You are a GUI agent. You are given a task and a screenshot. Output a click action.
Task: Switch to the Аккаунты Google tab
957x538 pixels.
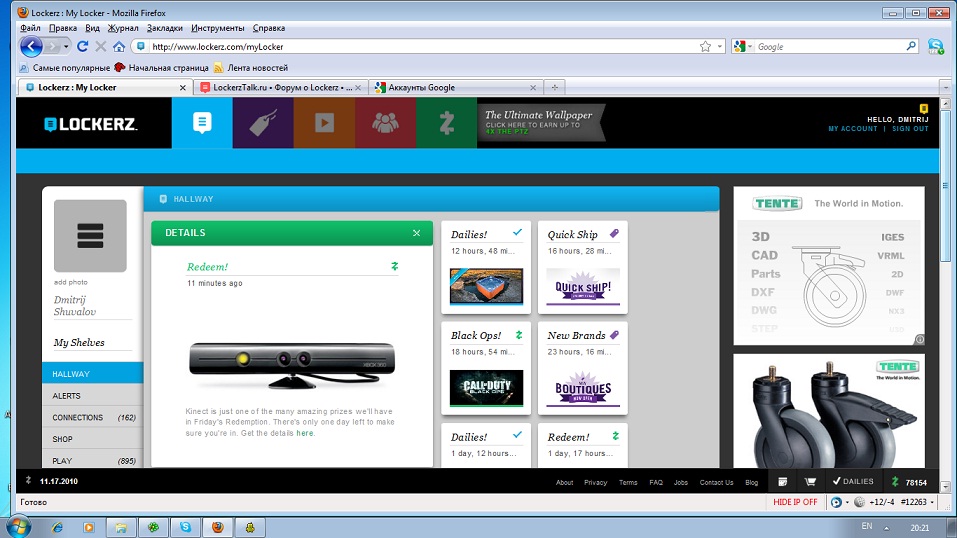(x=455, y=87)
